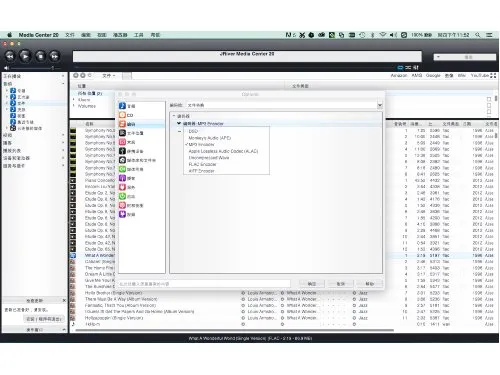Tick the top checkbox at right panel edge
500x375 pixels.
click(x=489, y=99)
